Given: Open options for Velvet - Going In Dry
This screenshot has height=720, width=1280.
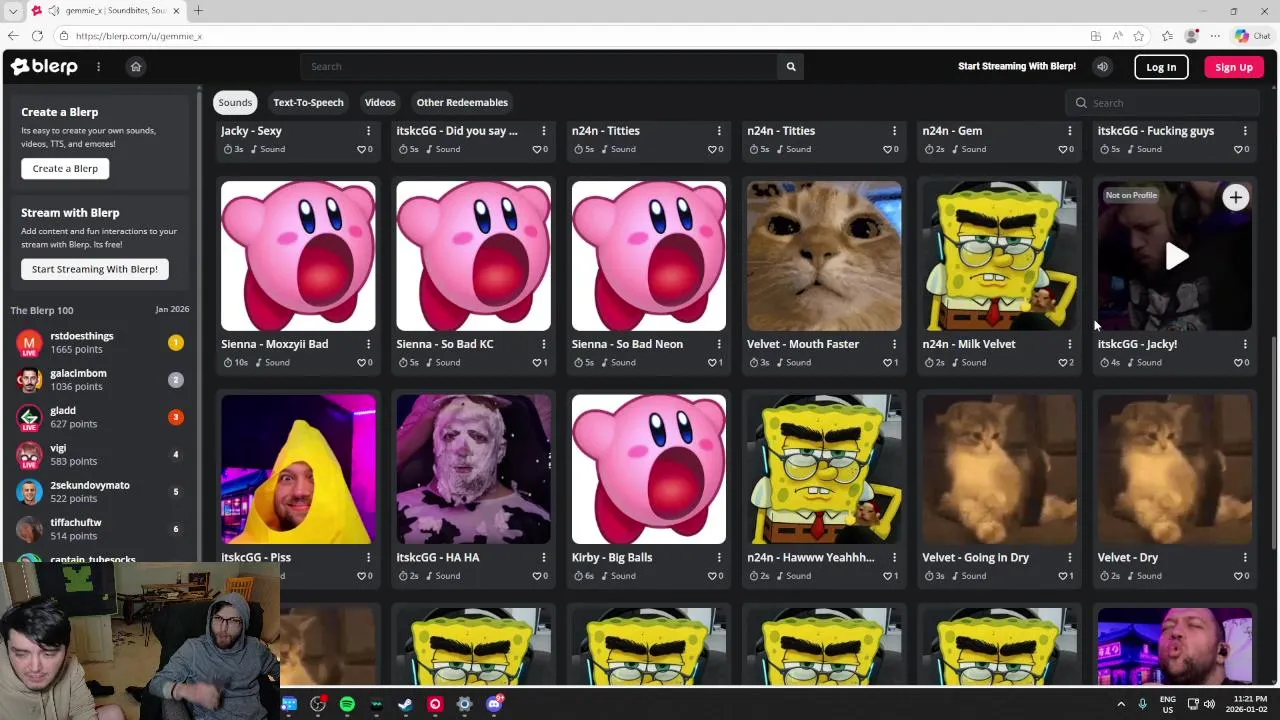Looking at the screenshot, I should (x=1069, y=557).
